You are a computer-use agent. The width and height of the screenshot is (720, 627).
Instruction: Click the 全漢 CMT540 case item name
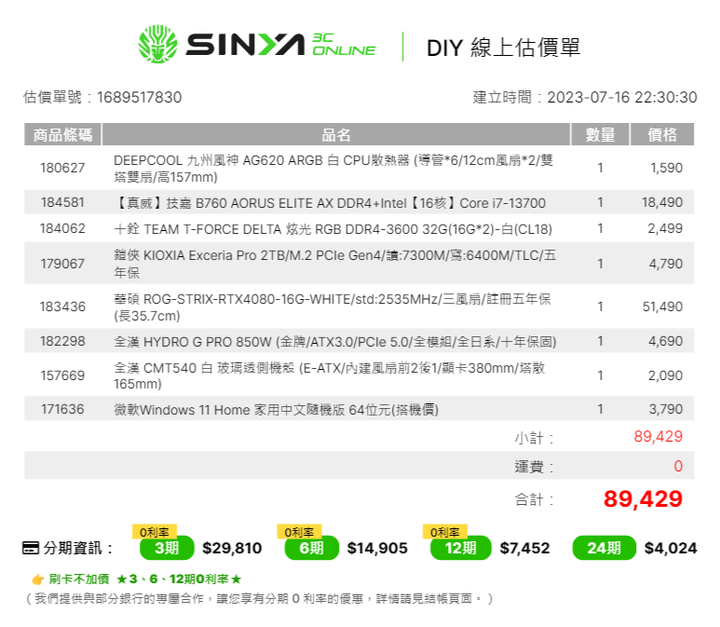click(x=329, y=376)
